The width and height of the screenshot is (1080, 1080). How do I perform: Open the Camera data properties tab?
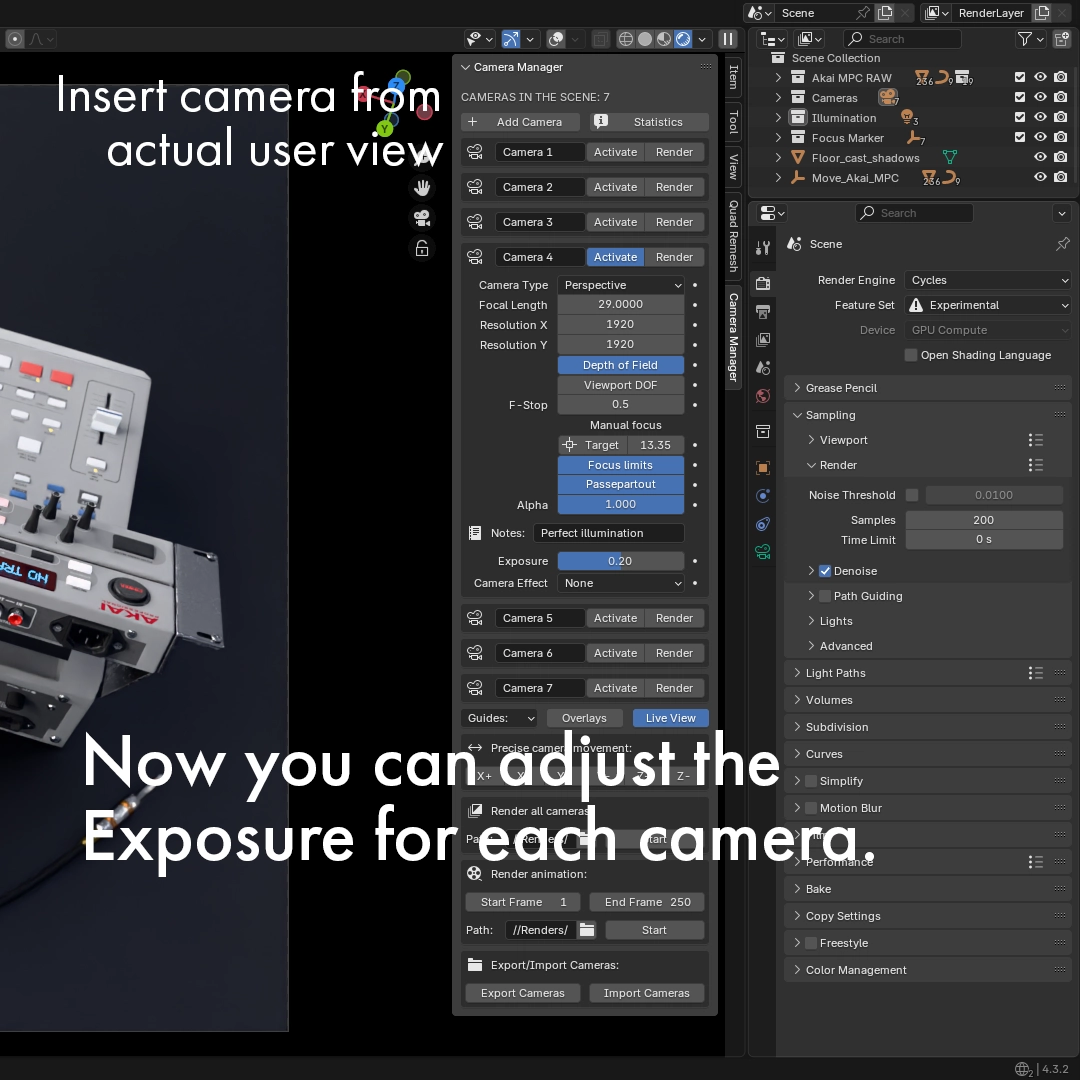[x=762, y=552]
